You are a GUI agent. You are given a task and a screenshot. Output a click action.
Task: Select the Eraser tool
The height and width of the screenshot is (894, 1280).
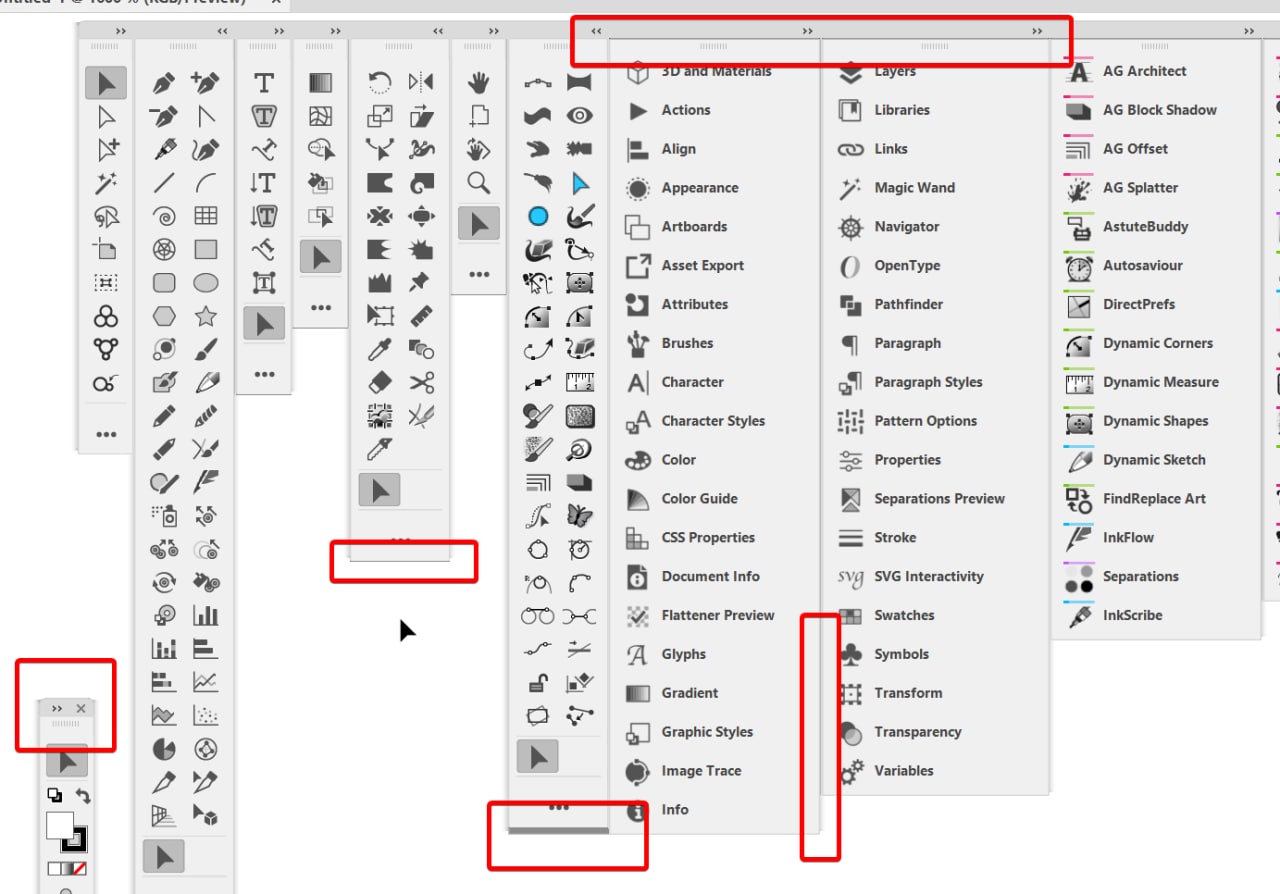pos(379,383)
